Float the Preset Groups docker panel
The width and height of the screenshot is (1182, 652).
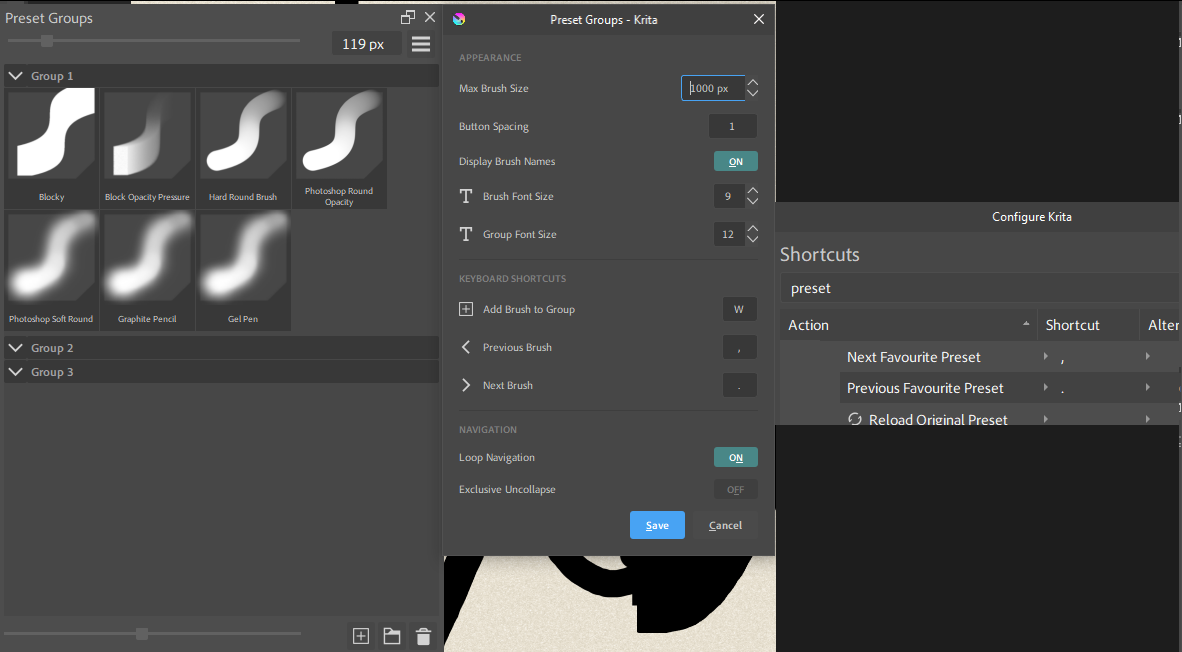pyautogui.click(x=408, y=17)
